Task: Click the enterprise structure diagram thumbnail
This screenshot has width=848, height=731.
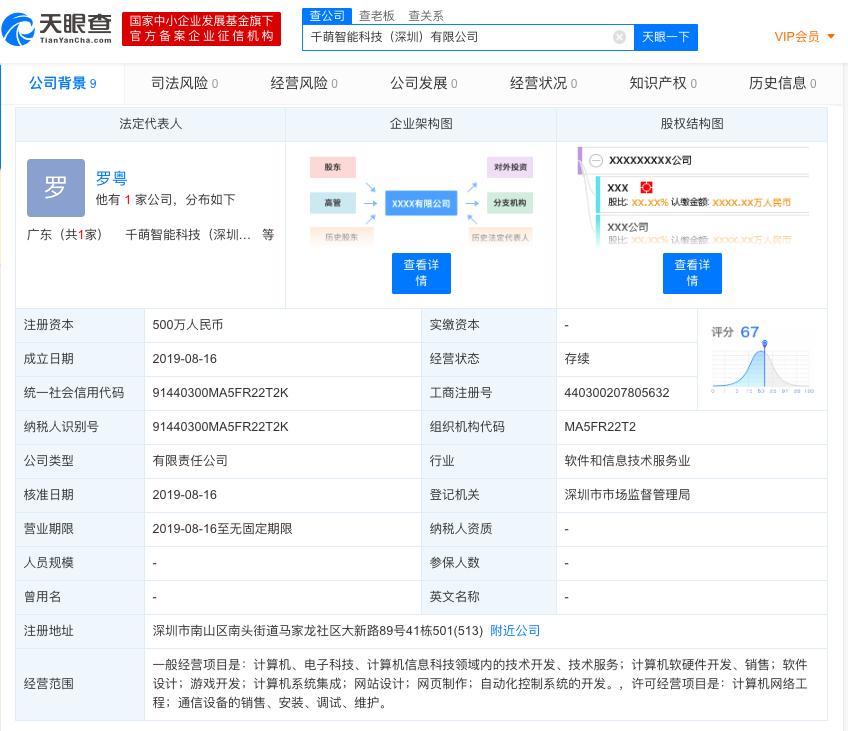Action: pyautogui.click(x=421, y=200)
